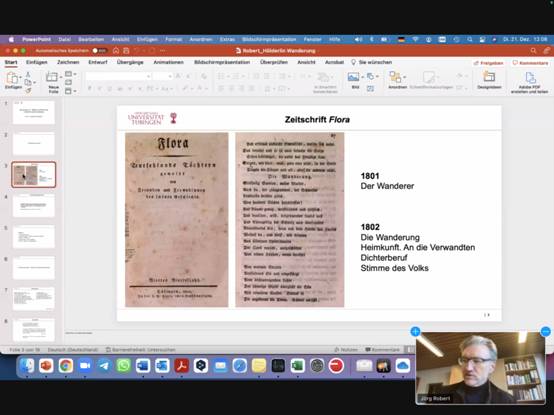The image size is (554, 415).
Task: Click the Kommentare button at the top right
Action: tap(530, 63)
